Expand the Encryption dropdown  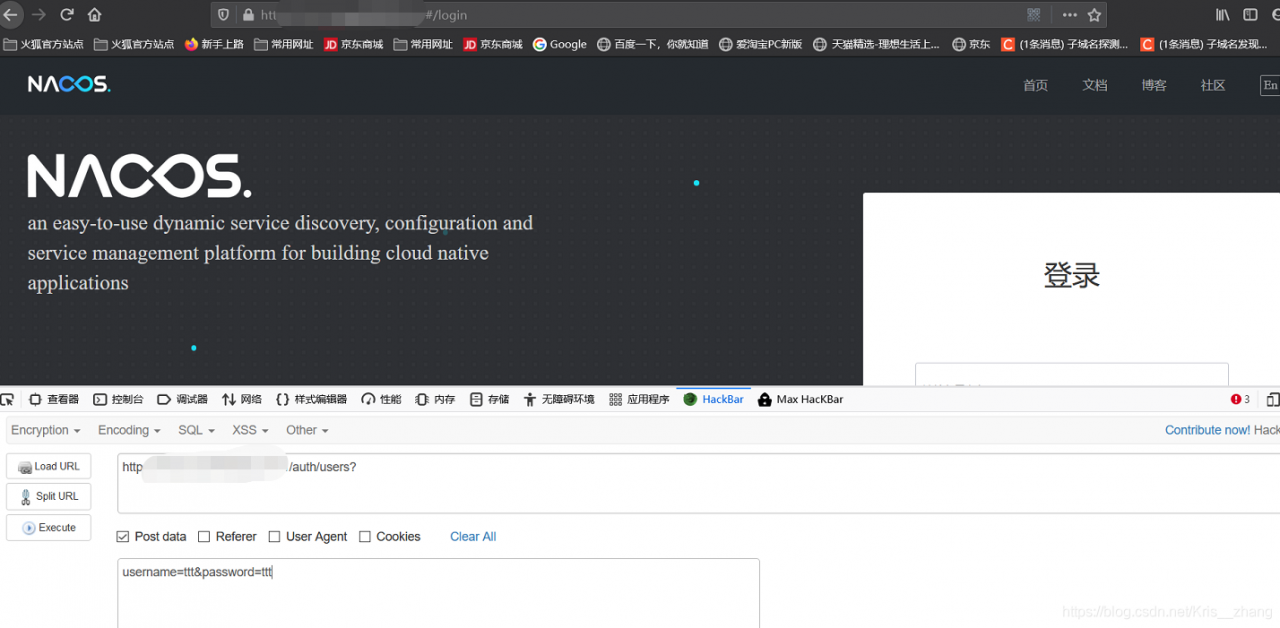pos(46,430)
